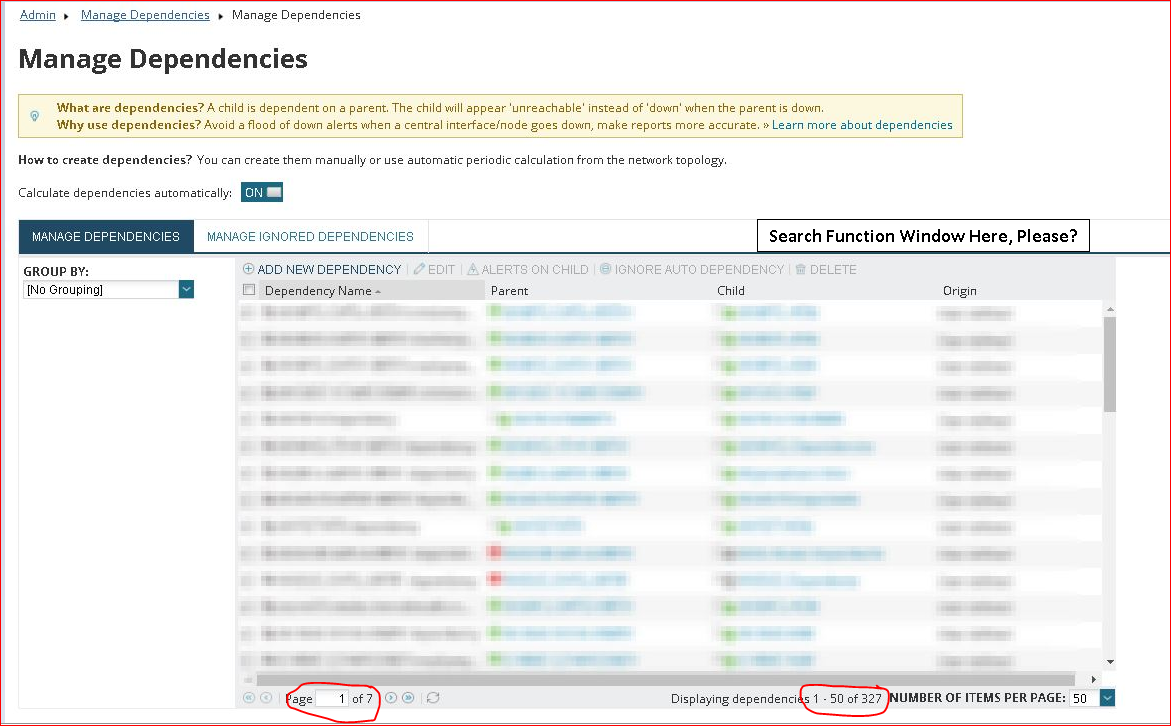Click the scroll down arrow of table
The height and width of the screenshot is (726, 1171).
click(1110, 662)
